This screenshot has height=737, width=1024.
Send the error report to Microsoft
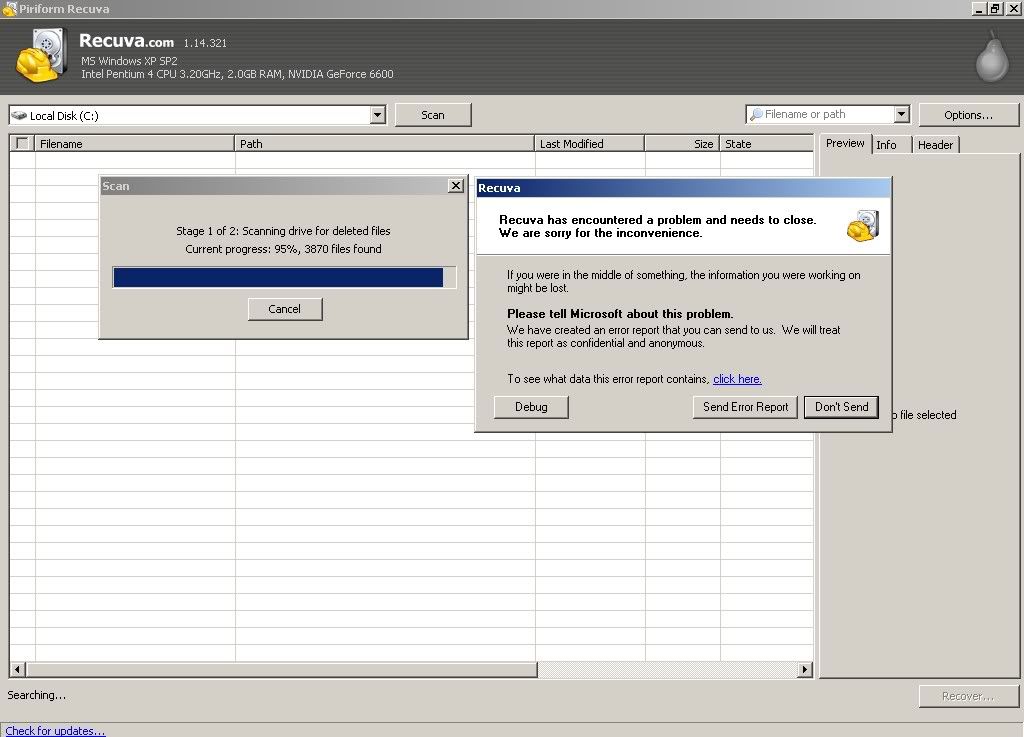point(745,407)
